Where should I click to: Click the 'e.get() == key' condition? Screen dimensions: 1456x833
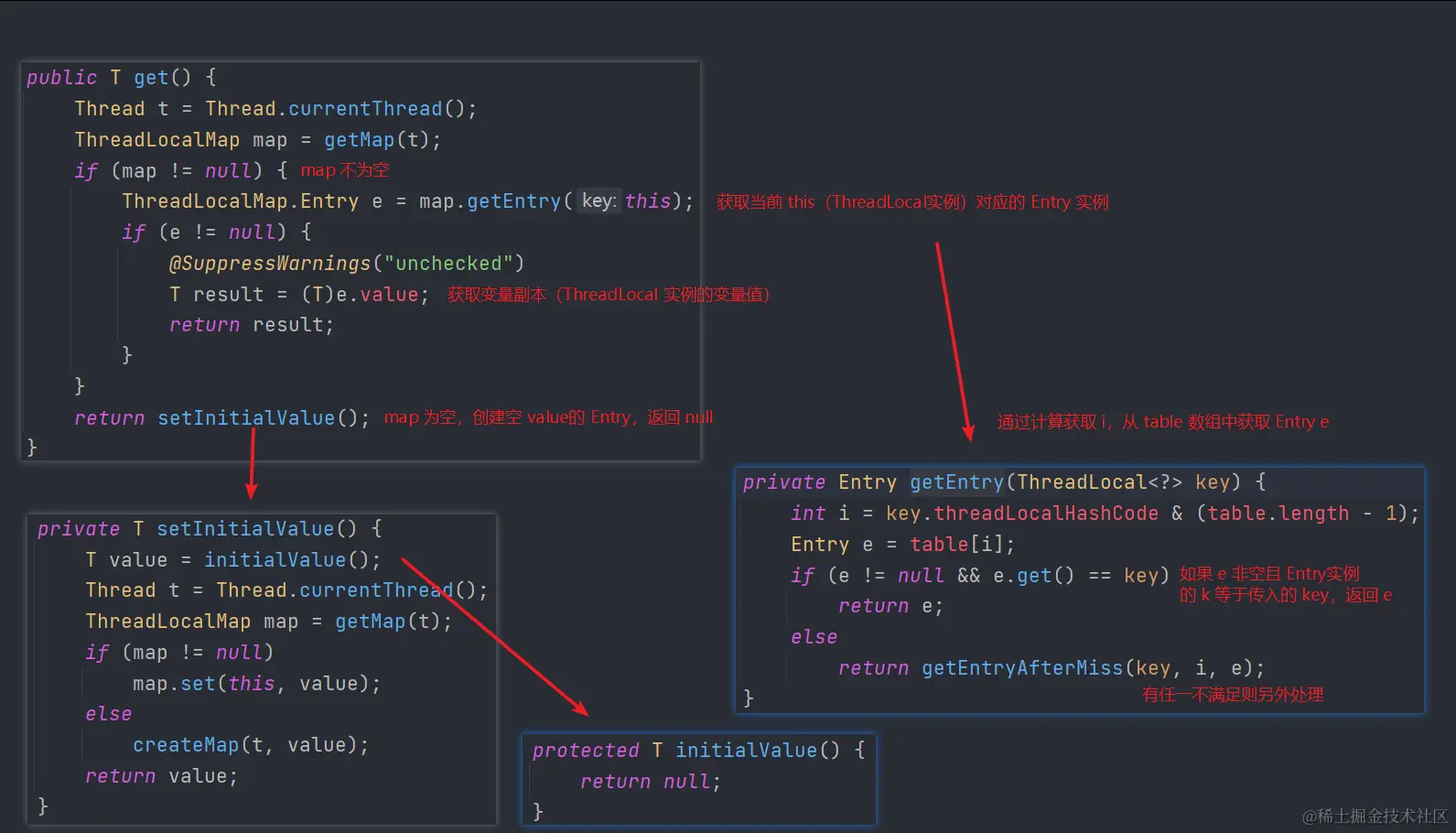pyautogui.click(x=1076, y=576)
